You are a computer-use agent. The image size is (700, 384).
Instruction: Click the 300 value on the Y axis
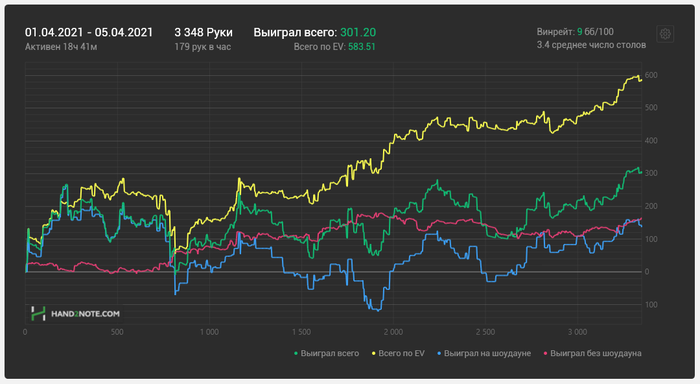[651, 173]
